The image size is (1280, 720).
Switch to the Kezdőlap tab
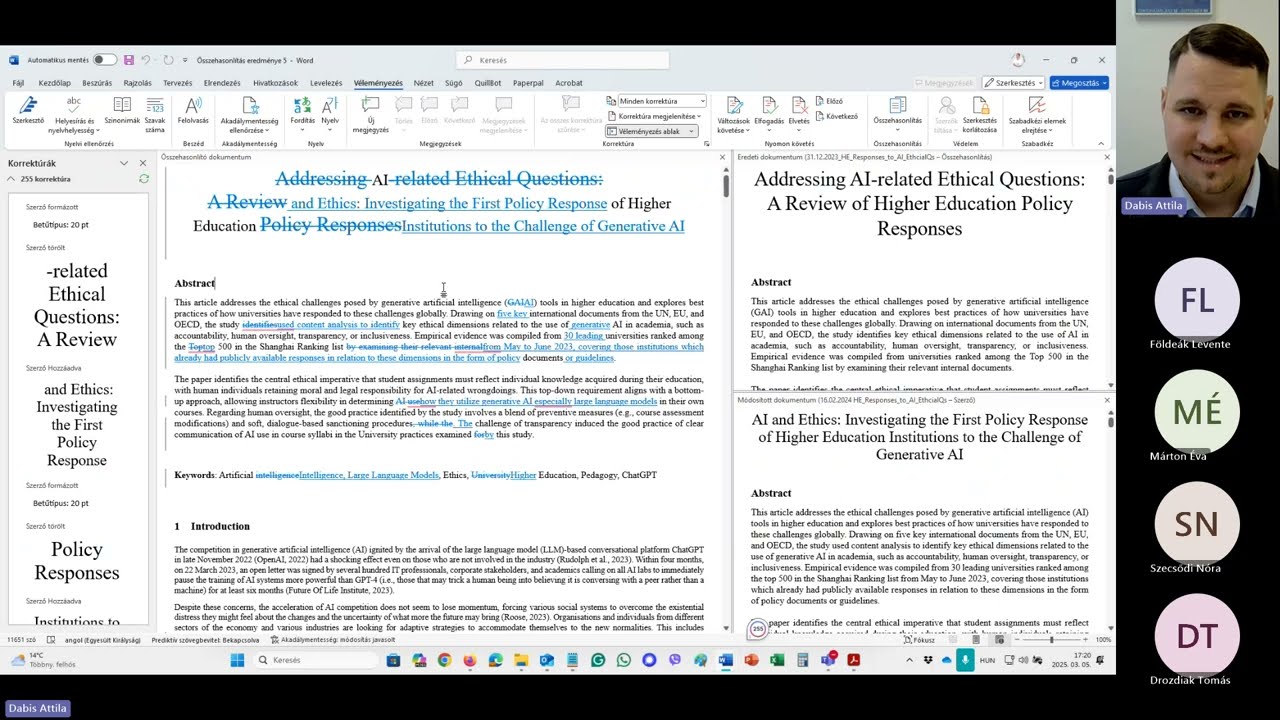54,83
